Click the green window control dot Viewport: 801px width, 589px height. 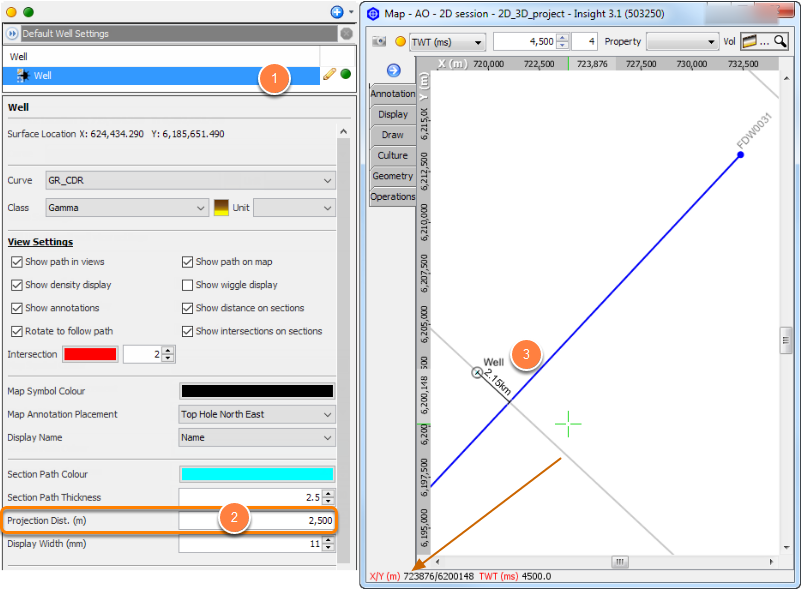[x=29, y=12]
